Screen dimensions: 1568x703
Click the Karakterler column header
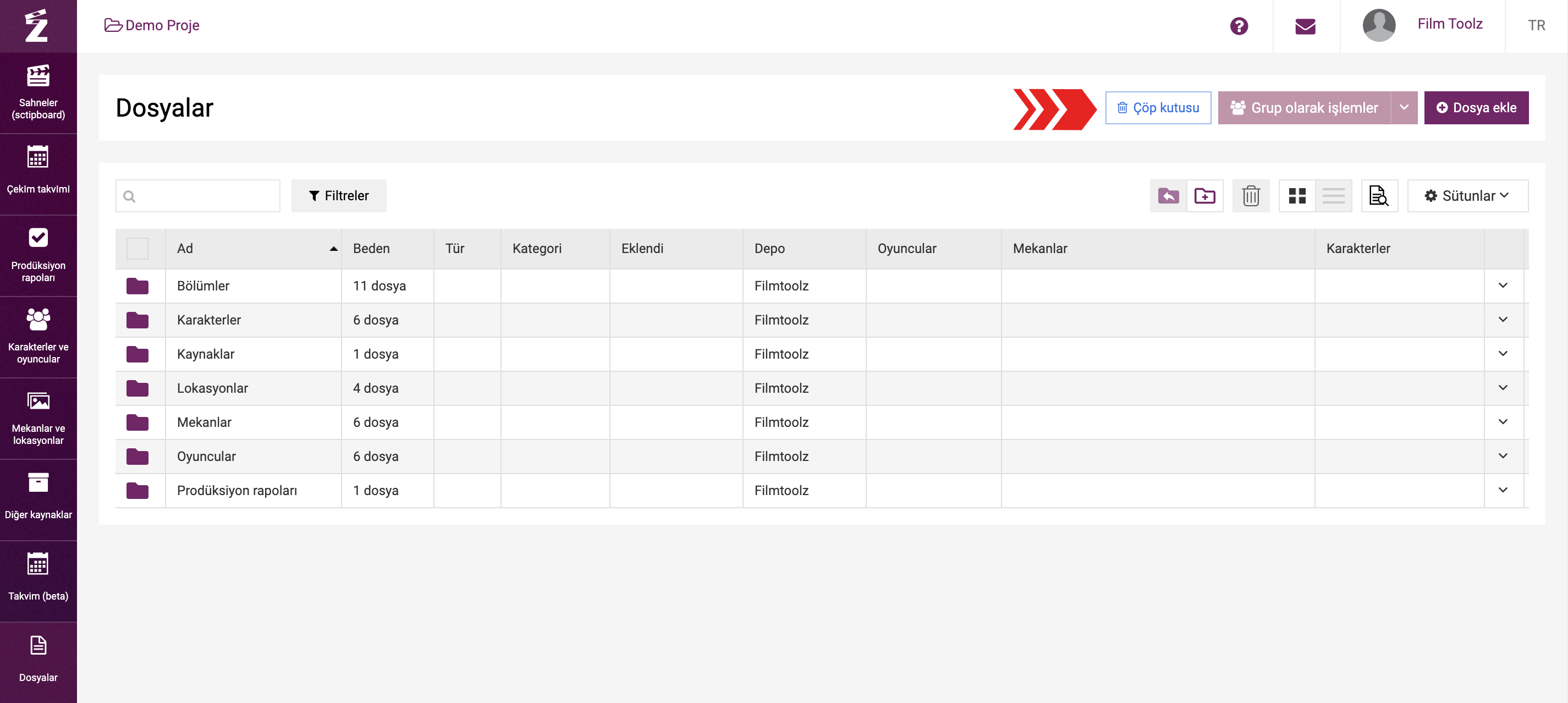point(1399,249)
